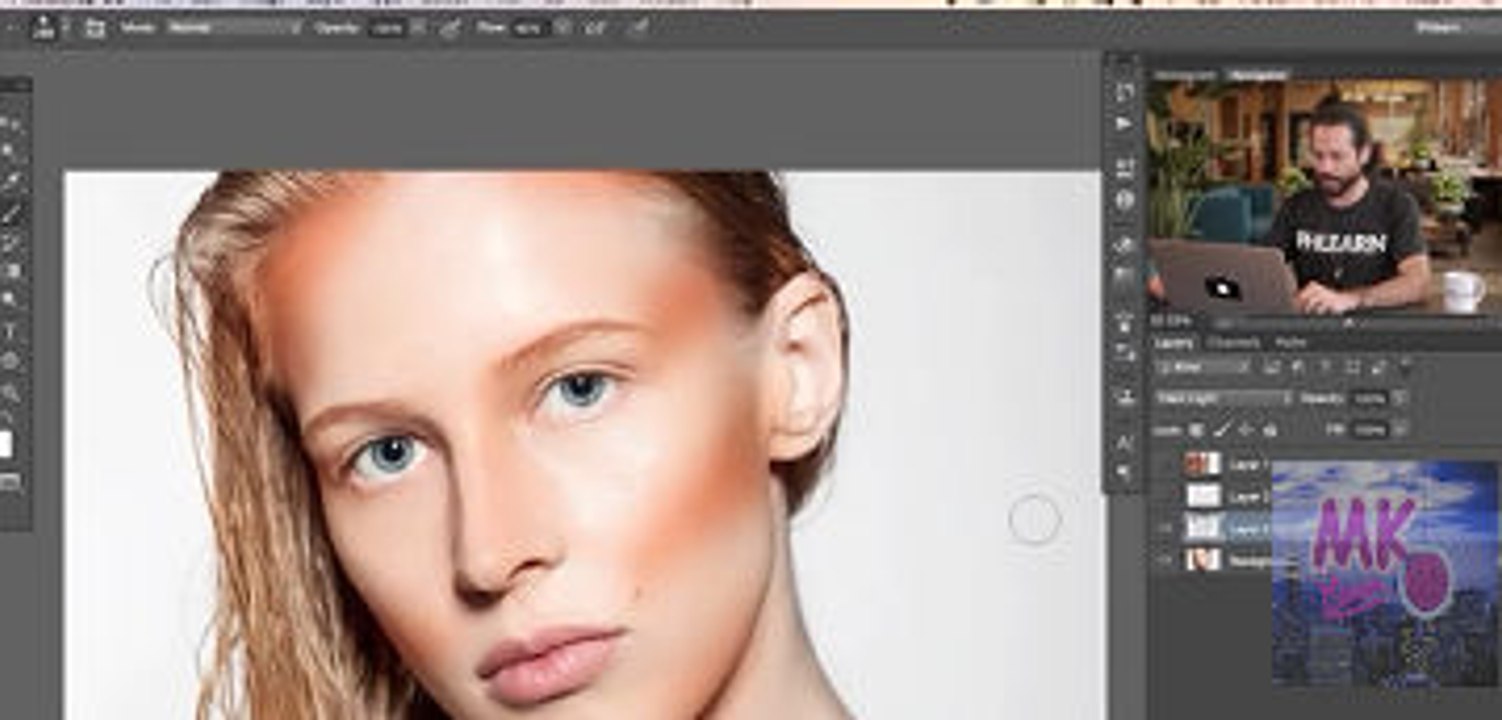Filter layers by type layers icon

tap(1325, 367)
